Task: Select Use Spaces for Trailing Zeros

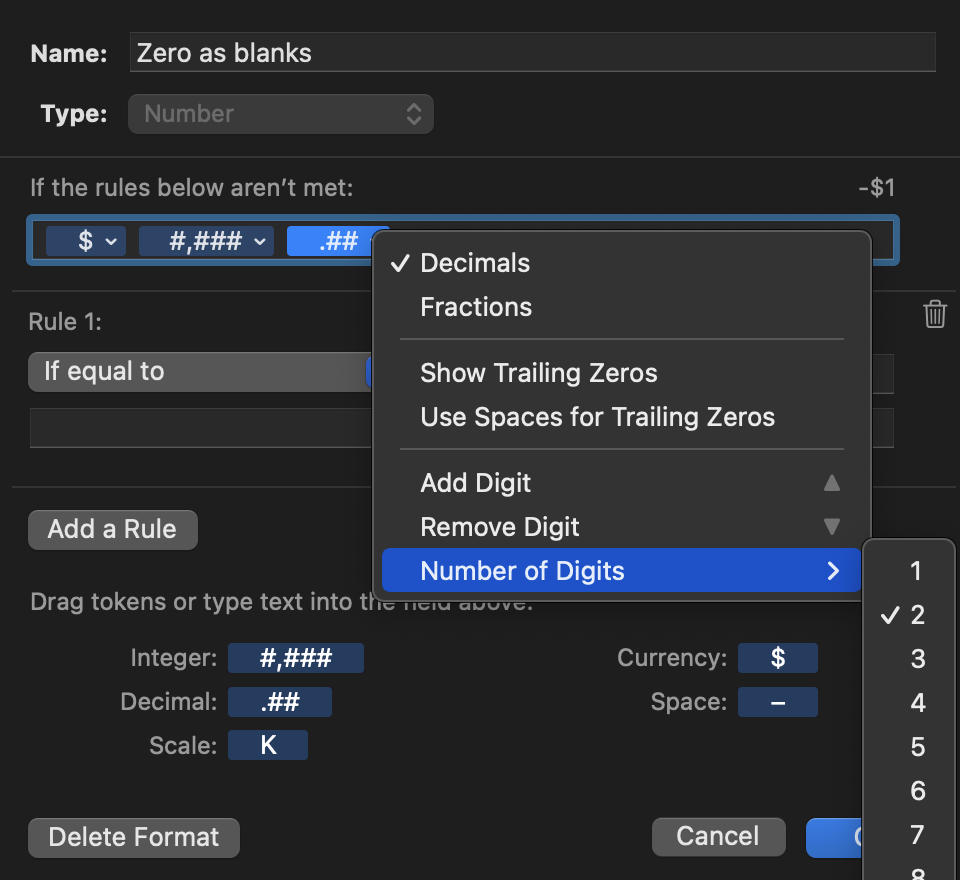Action: coord(597,417)
